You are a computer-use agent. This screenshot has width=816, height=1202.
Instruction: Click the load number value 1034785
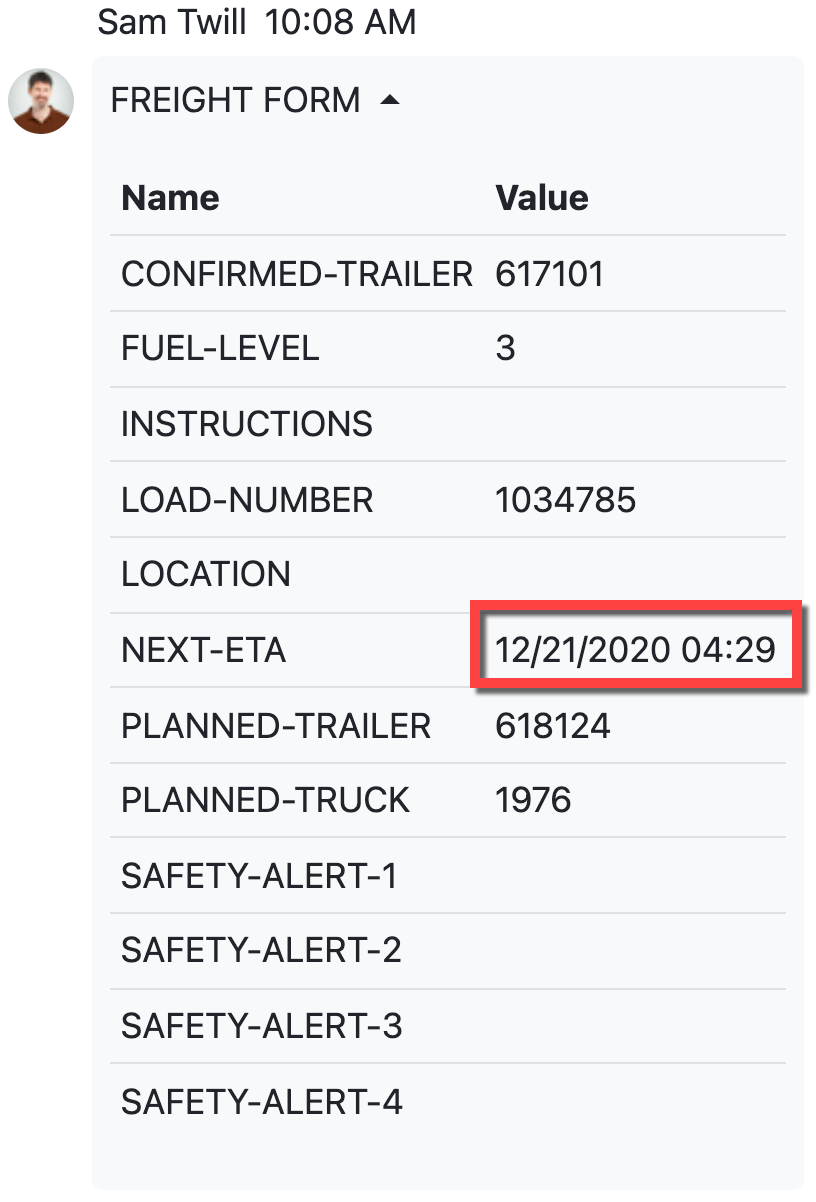pos(565,499)
